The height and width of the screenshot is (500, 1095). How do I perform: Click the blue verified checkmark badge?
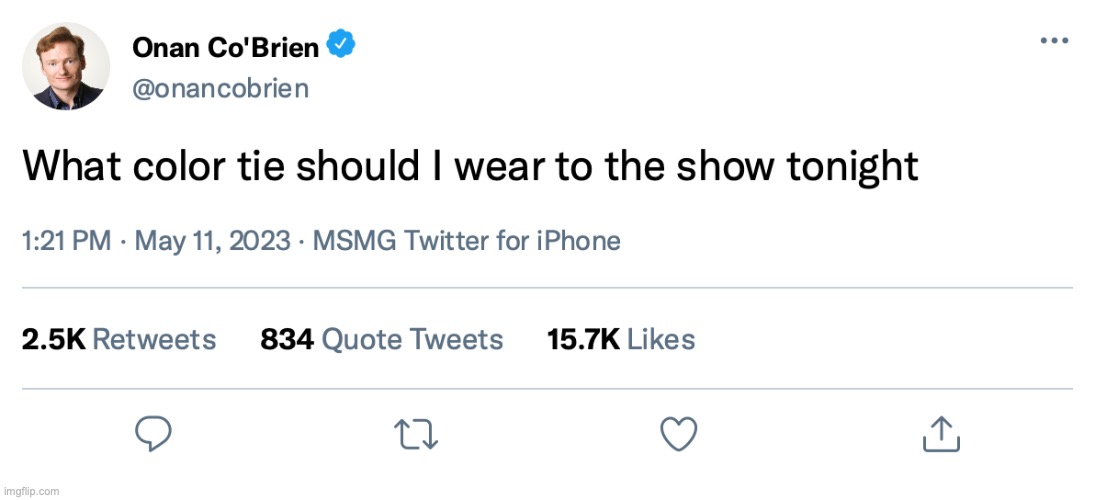(x=342, y=46)
